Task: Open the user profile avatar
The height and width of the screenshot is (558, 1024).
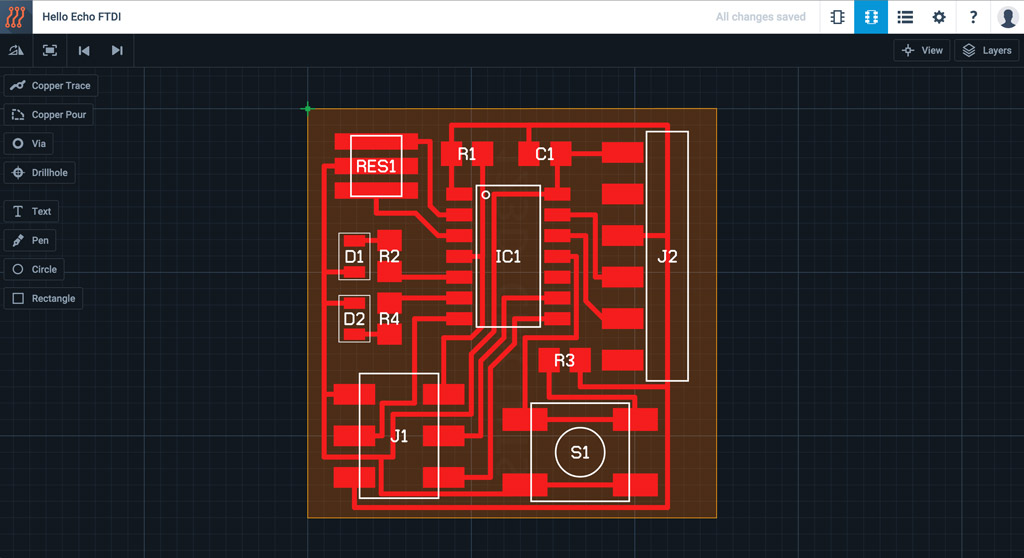Action: coord(1007,17)
